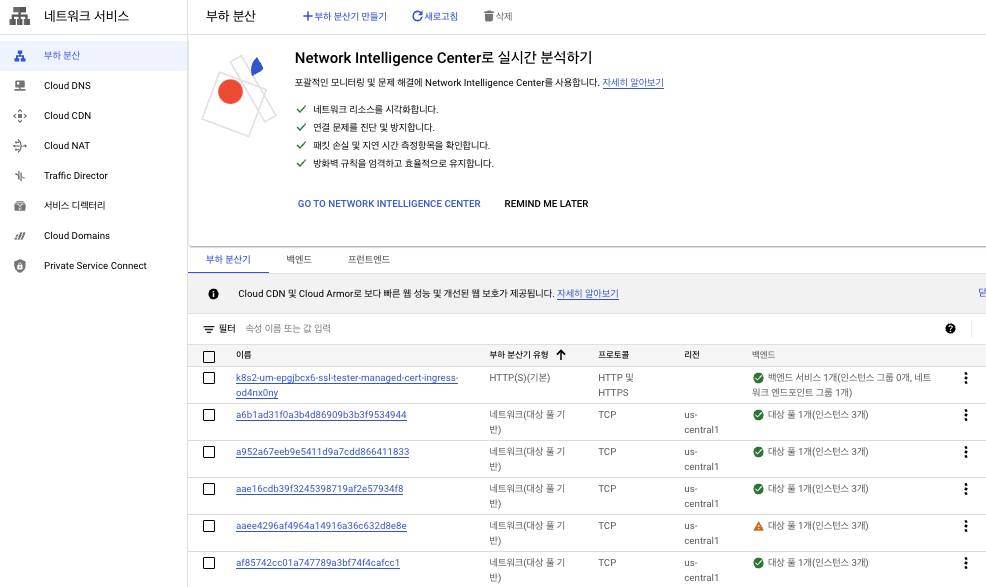Open load balancer af85742cc01a747789a3bf74f4cafcc1

pyautogui.click(x=318, y=564)
